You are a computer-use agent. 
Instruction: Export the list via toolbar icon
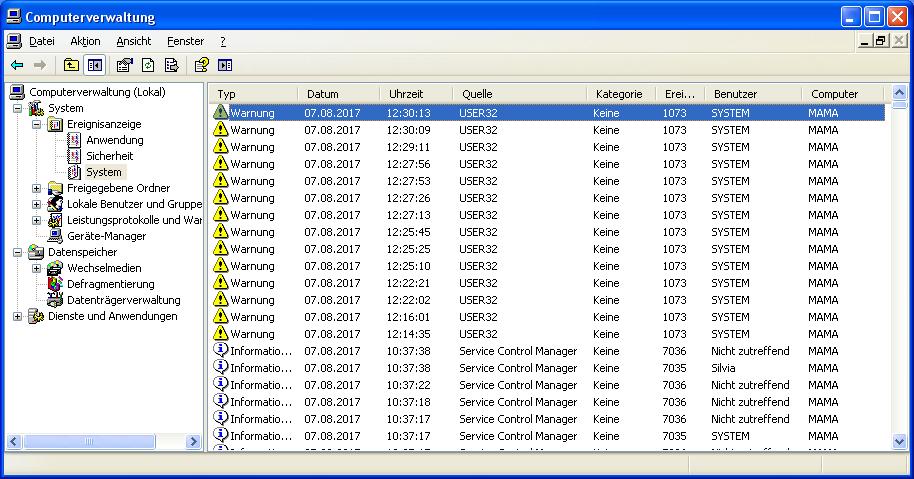point(171,65)
